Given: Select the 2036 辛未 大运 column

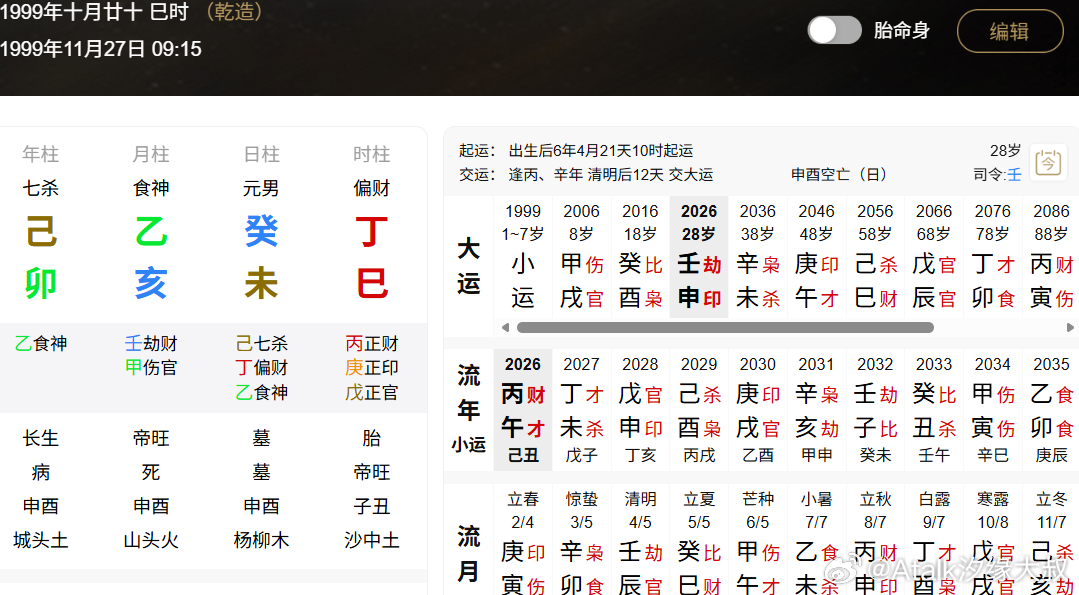Looking at the screenshot, I should coord(758,257).
